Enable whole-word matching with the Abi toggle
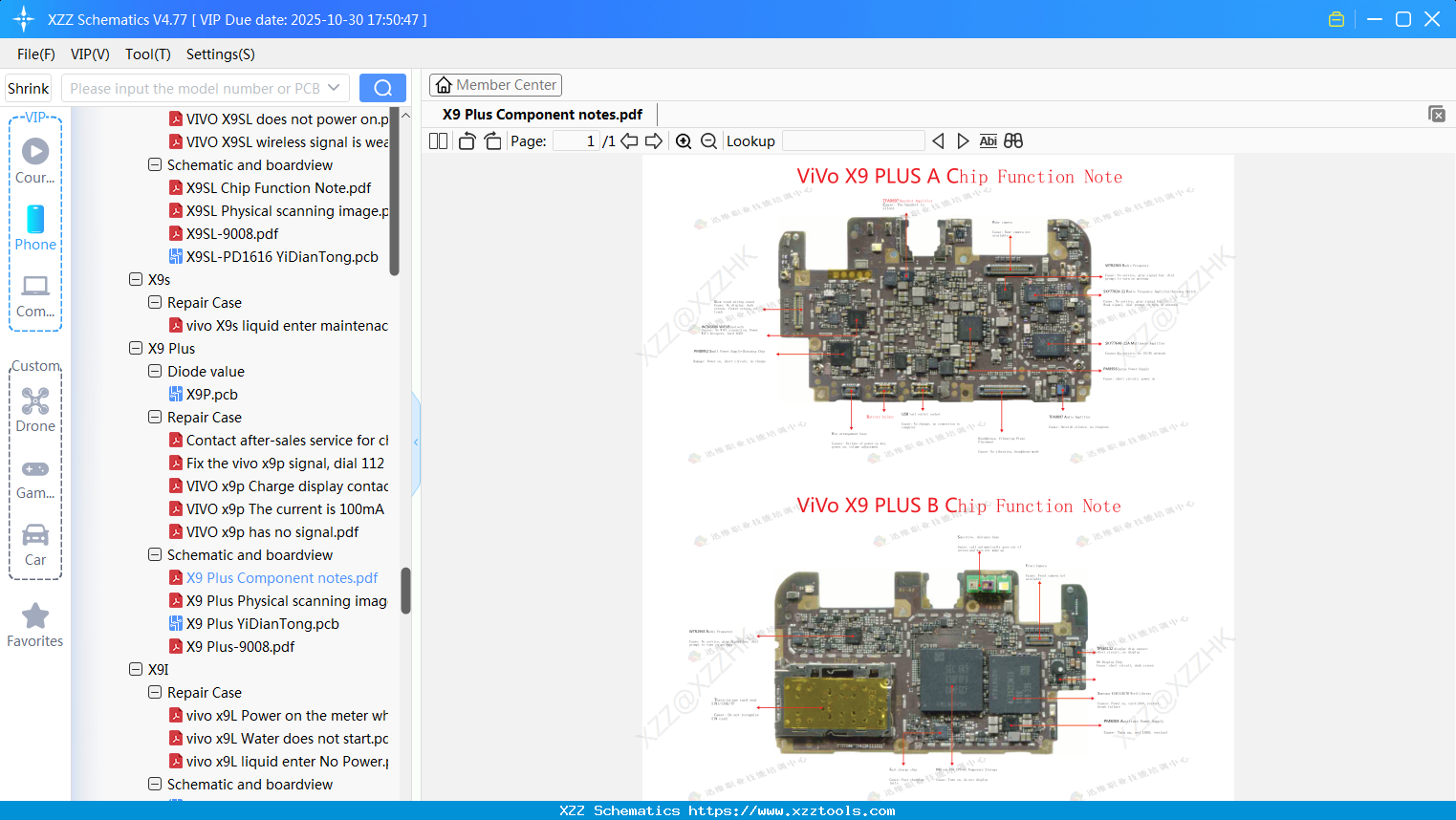Viewport: 1456px width, 820px height. (x=988, y=140)
